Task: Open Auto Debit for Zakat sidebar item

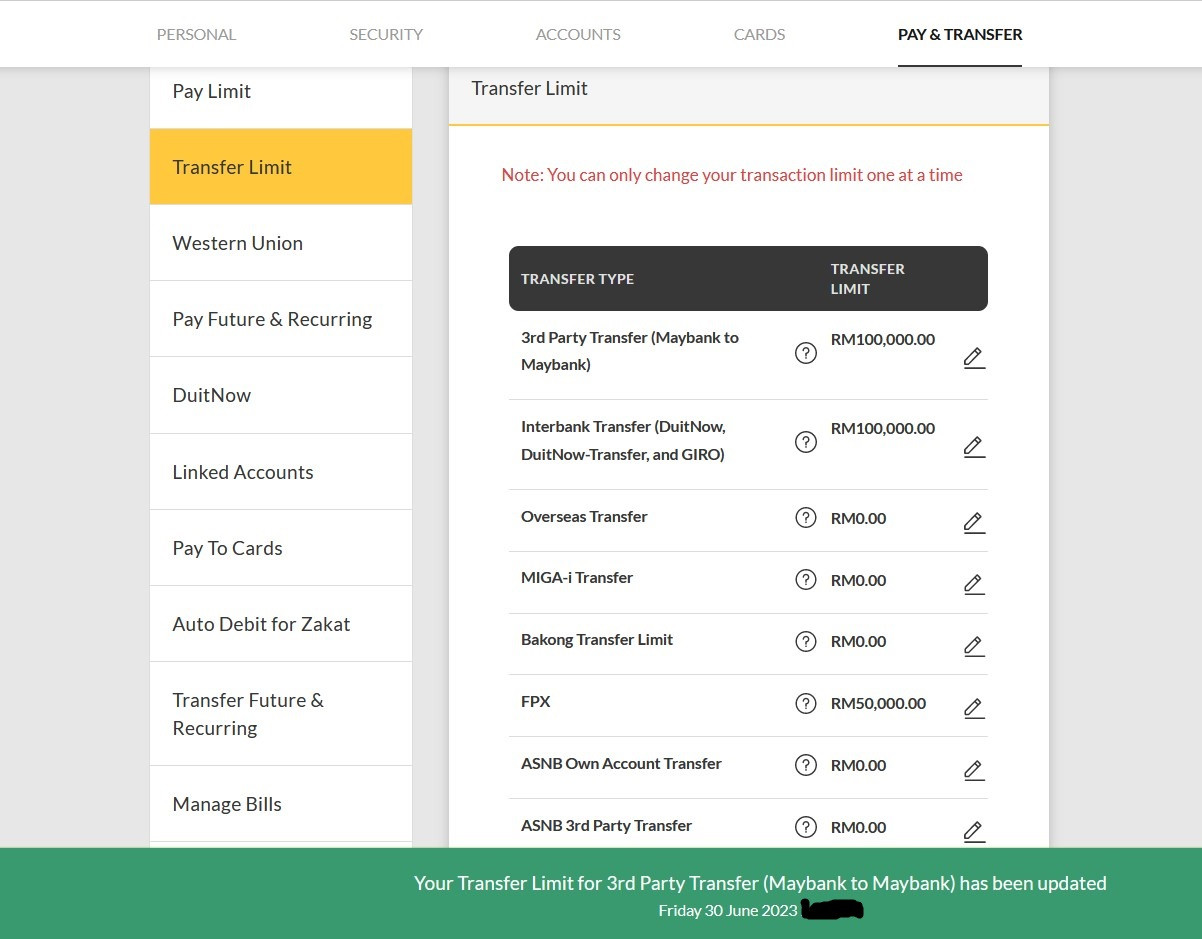Action: [281, 624]
